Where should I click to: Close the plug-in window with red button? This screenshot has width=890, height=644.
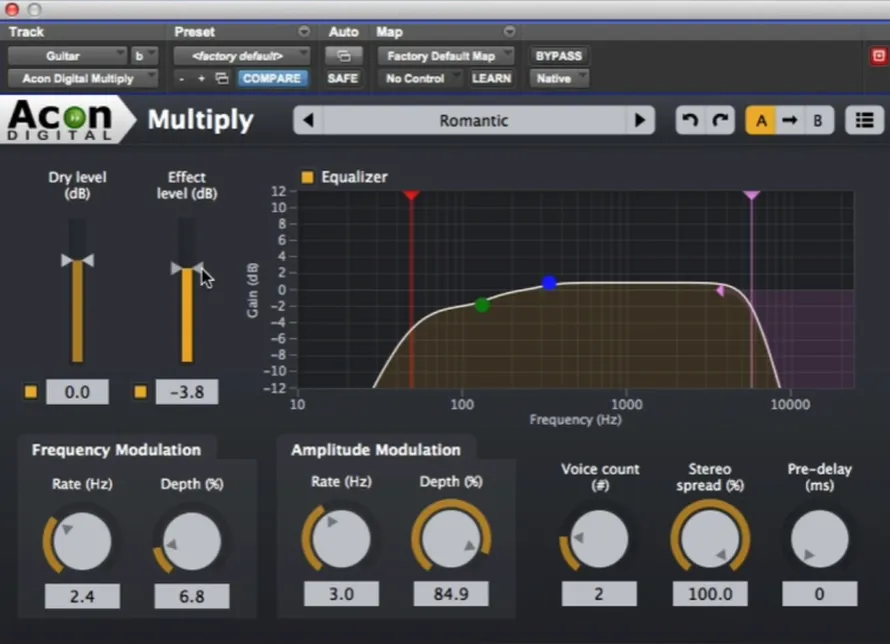point(12,9)
